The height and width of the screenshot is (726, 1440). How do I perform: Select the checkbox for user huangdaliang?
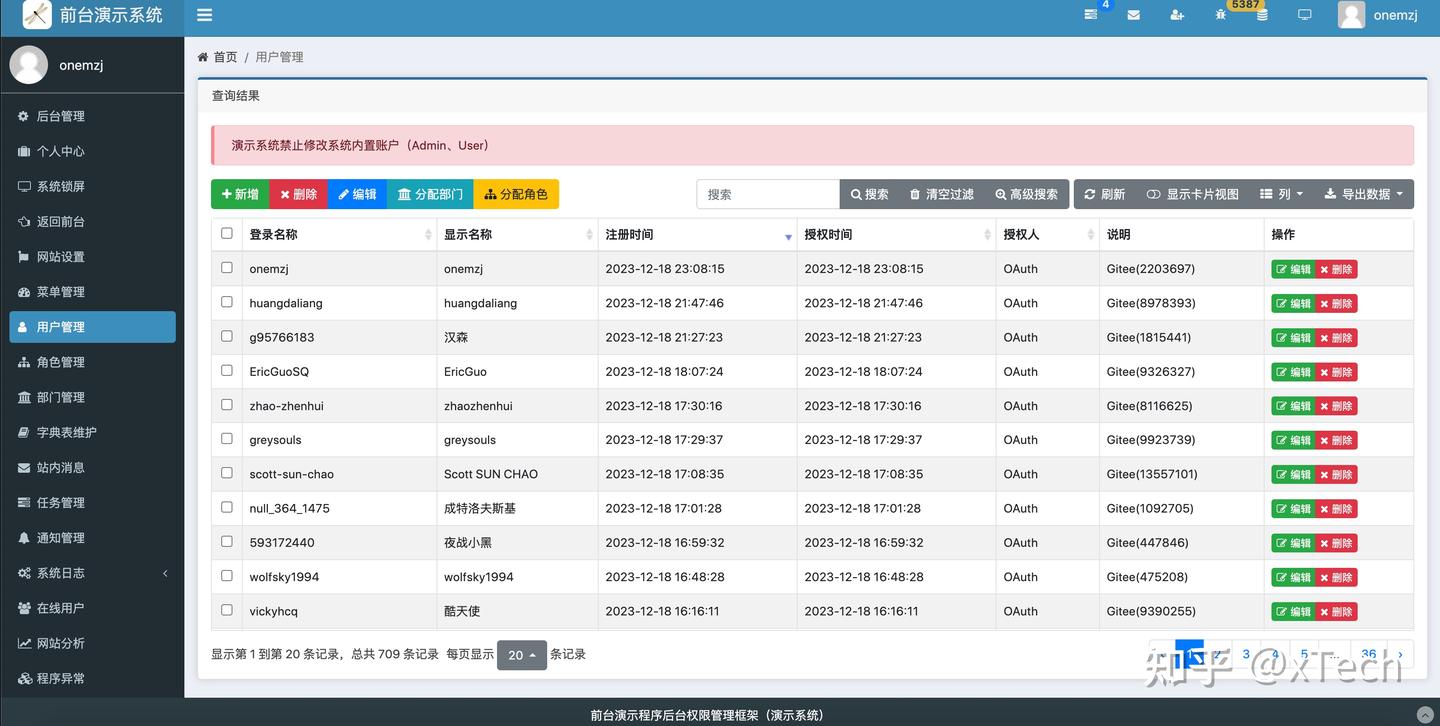coord(226,302)
